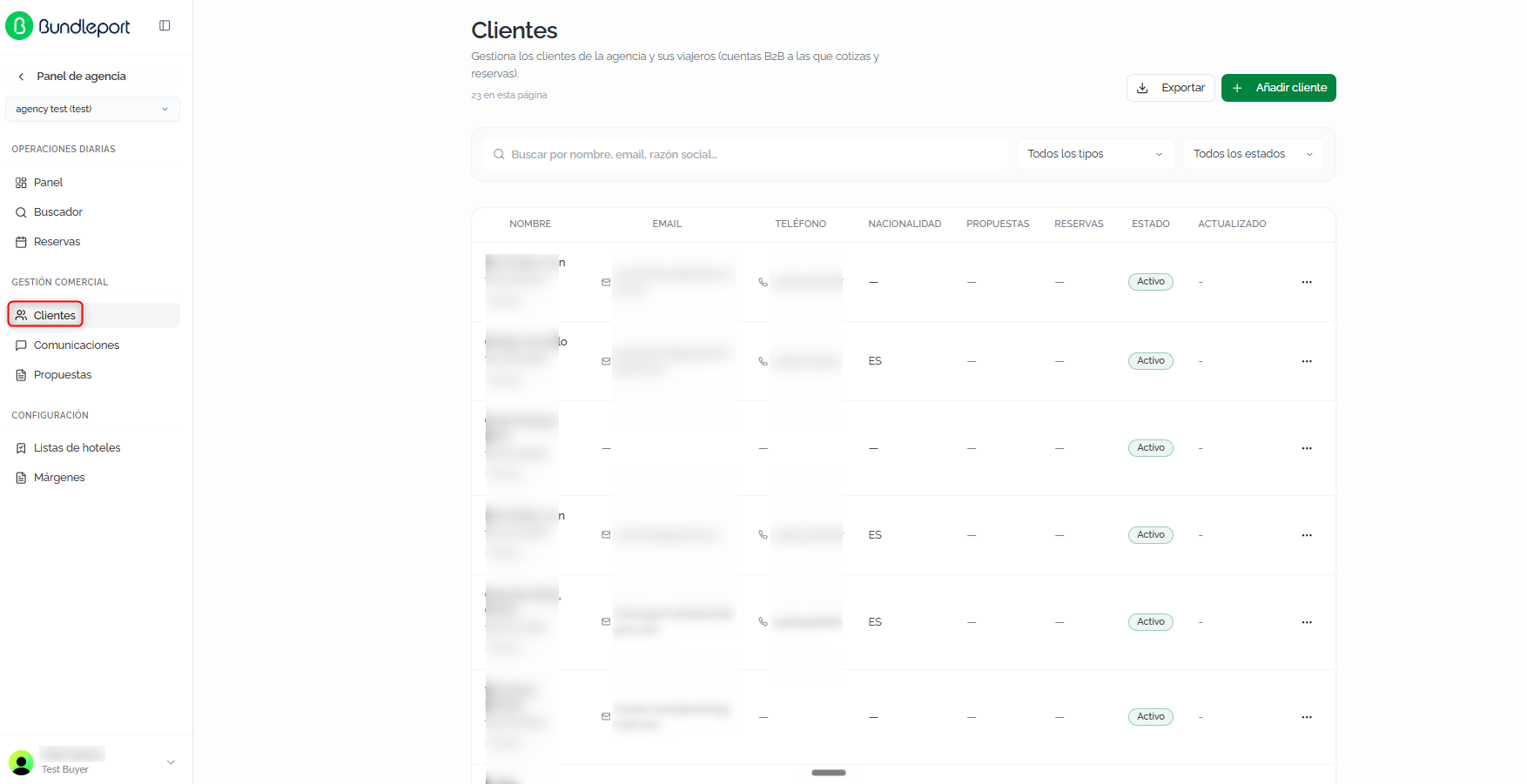Click the green user avatar at the bottom left

[21, 762]
